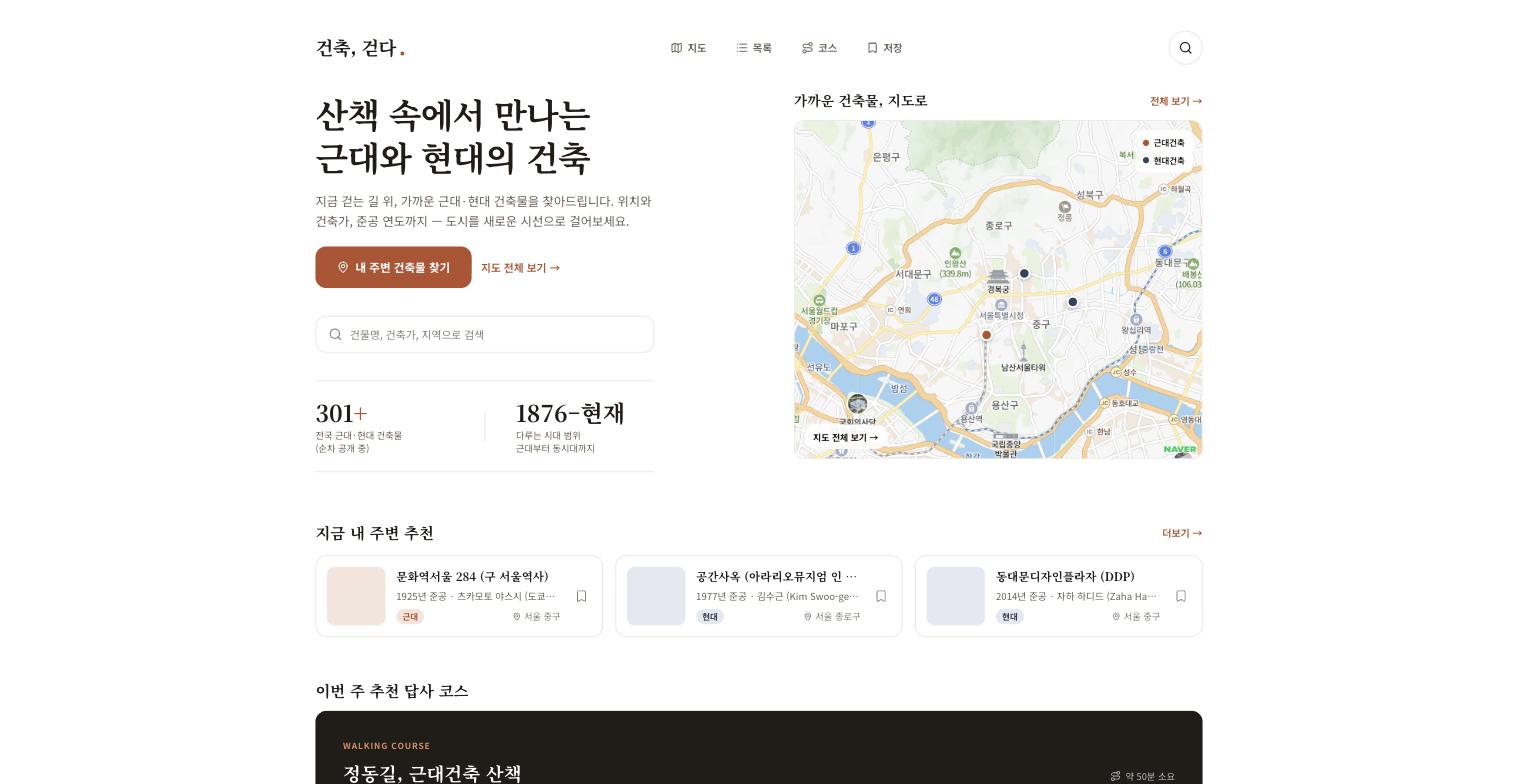Click the 건축, 걷다 logo
Viewport: 1518px width, 784px height.
click(360, 48)
